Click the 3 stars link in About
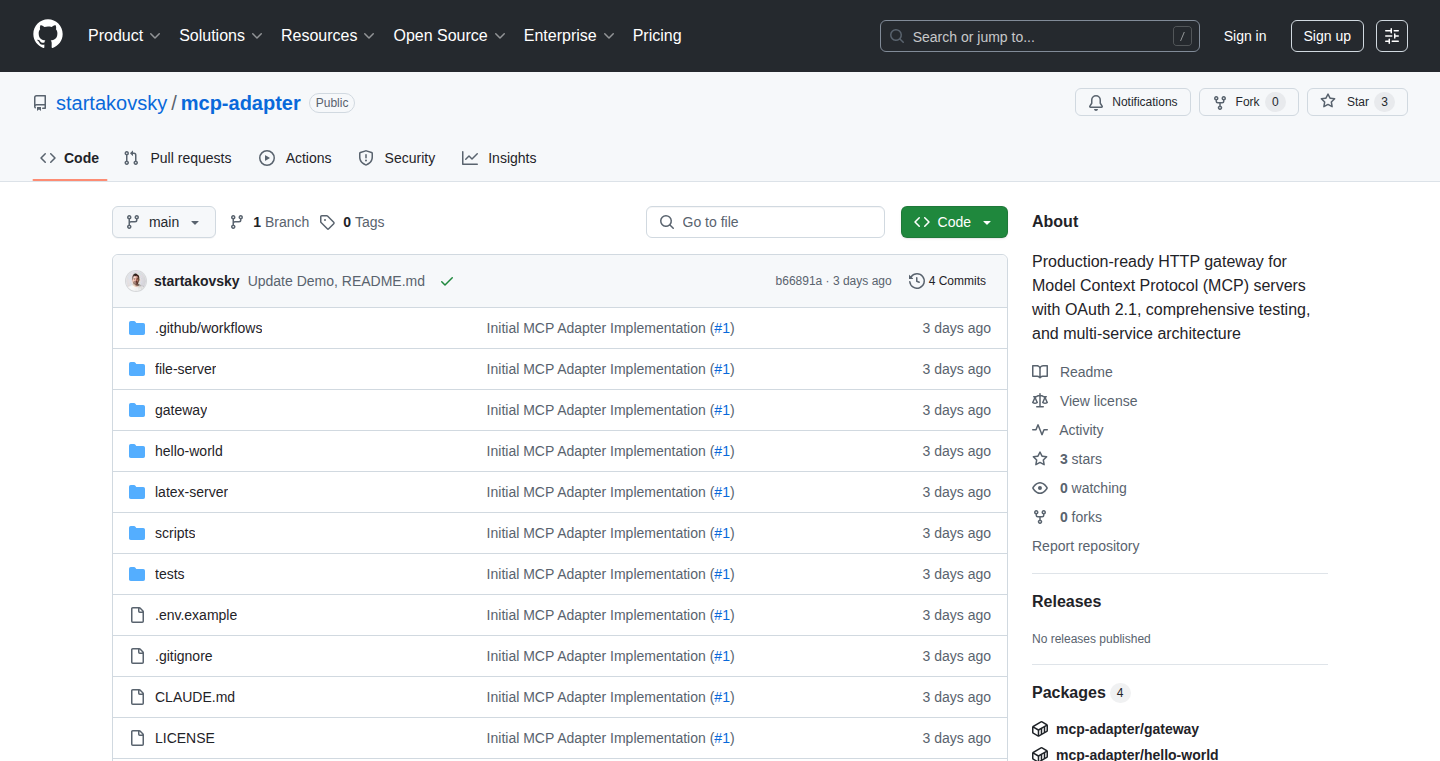This screenshot has height=761, width=1440. 1081,459
